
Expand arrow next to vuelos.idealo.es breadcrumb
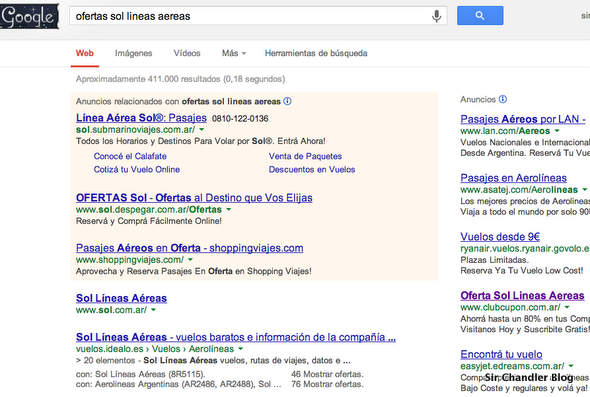tap(240, 349)
